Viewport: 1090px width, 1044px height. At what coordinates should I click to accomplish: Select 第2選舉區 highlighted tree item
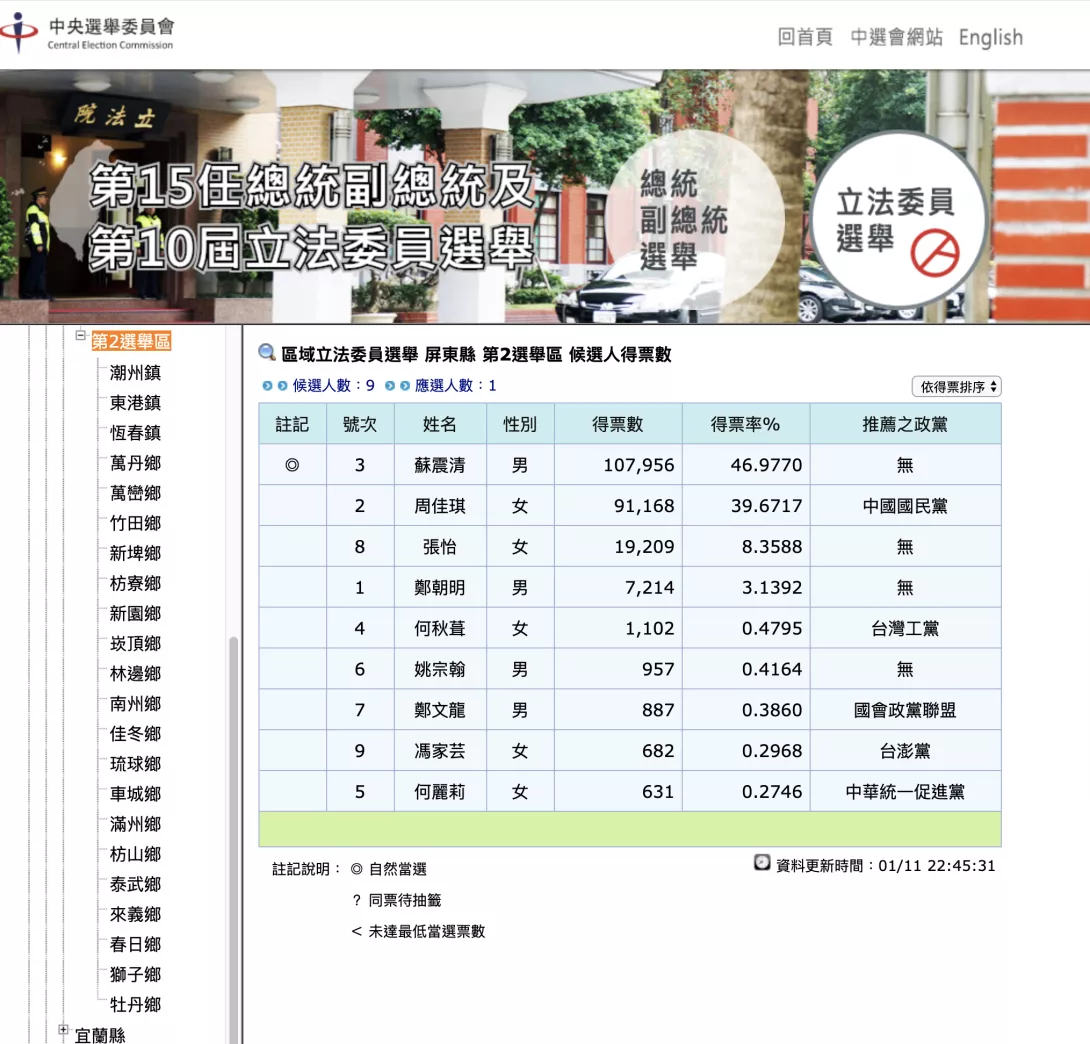point(131,342)
